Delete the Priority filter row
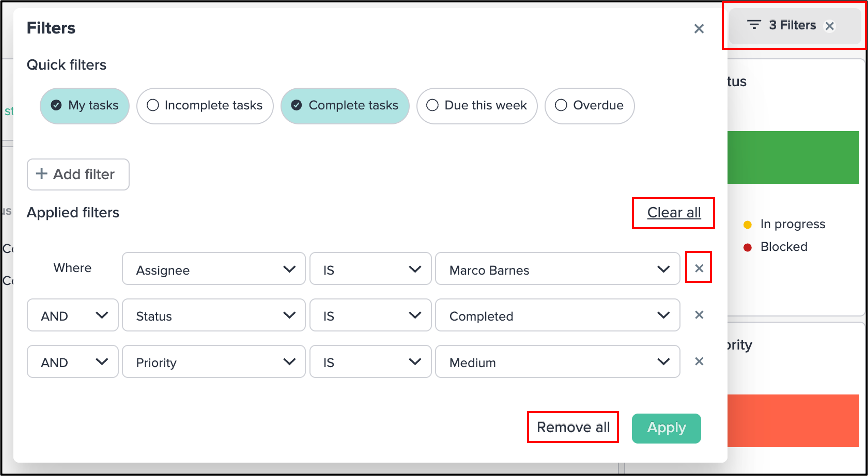Viewport: 868px width, 476px height. (x=699, y=361)
